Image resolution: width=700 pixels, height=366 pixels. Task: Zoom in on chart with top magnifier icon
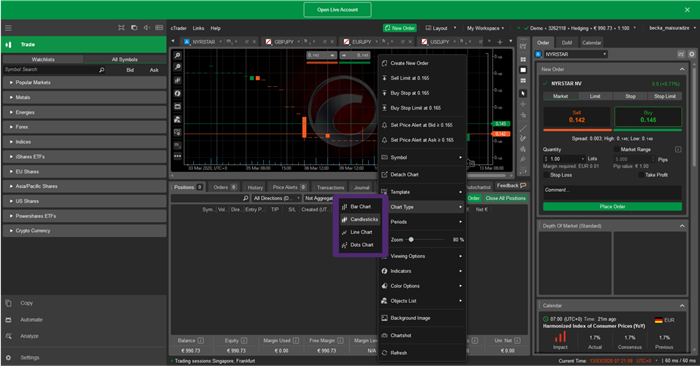tap(177, 55)
